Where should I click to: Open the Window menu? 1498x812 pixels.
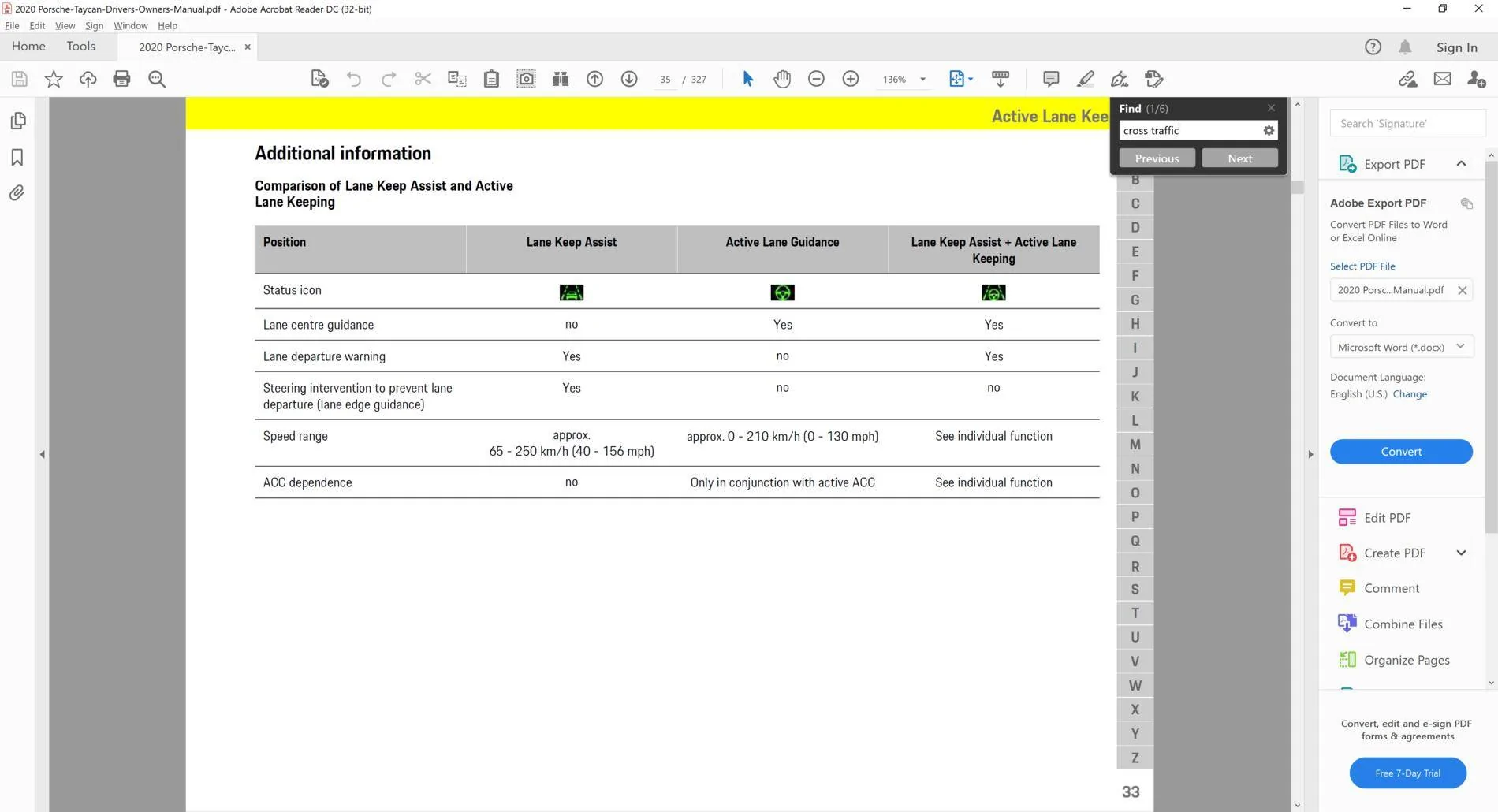(x=130, y=26)
